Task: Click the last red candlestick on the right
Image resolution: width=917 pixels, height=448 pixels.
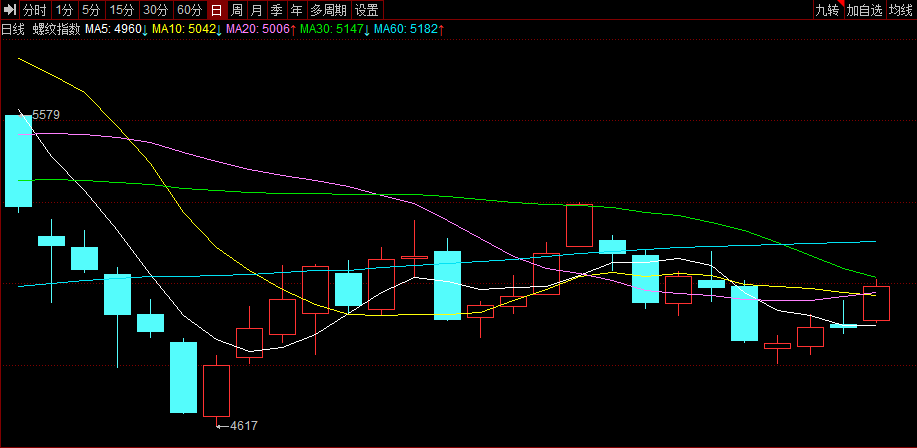Action: (x=876, y=303)
